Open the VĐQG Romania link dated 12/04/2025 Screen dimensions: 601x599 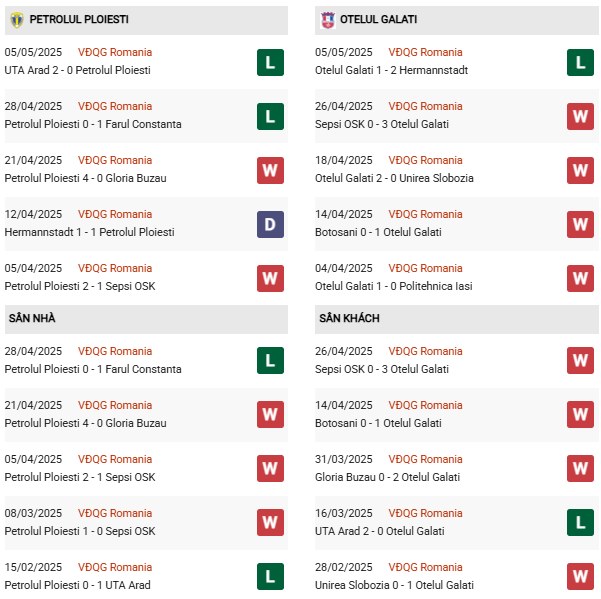pos(115,214)
